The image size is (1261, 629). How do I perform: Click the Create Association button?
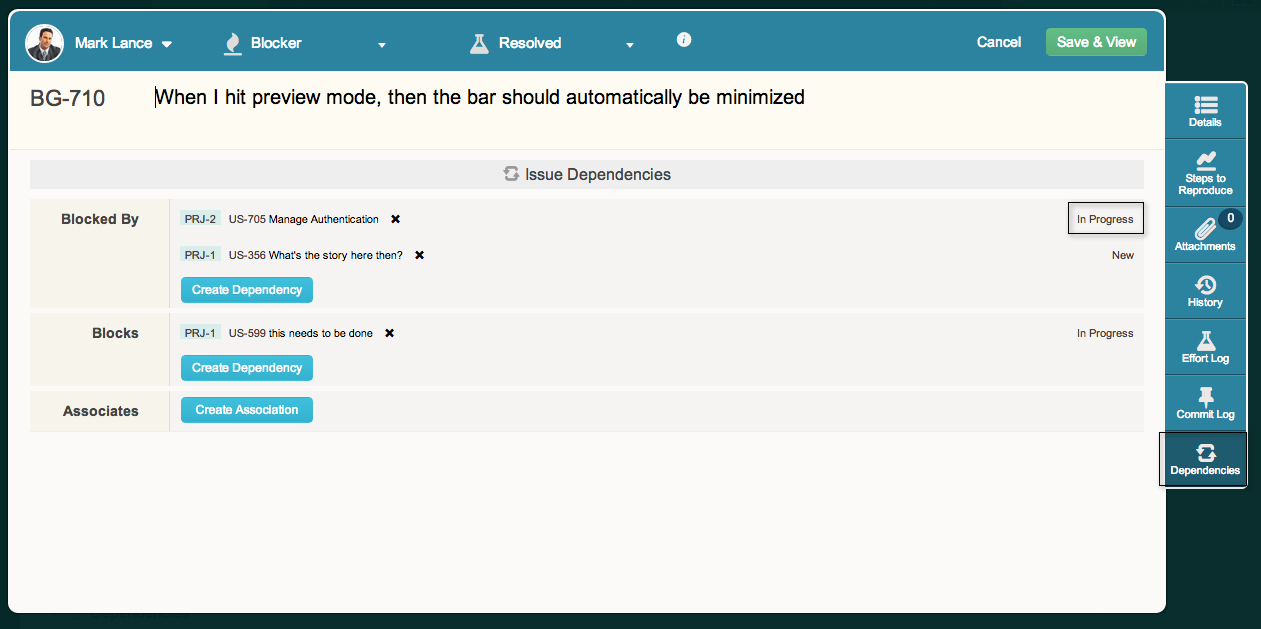point(246,410)
